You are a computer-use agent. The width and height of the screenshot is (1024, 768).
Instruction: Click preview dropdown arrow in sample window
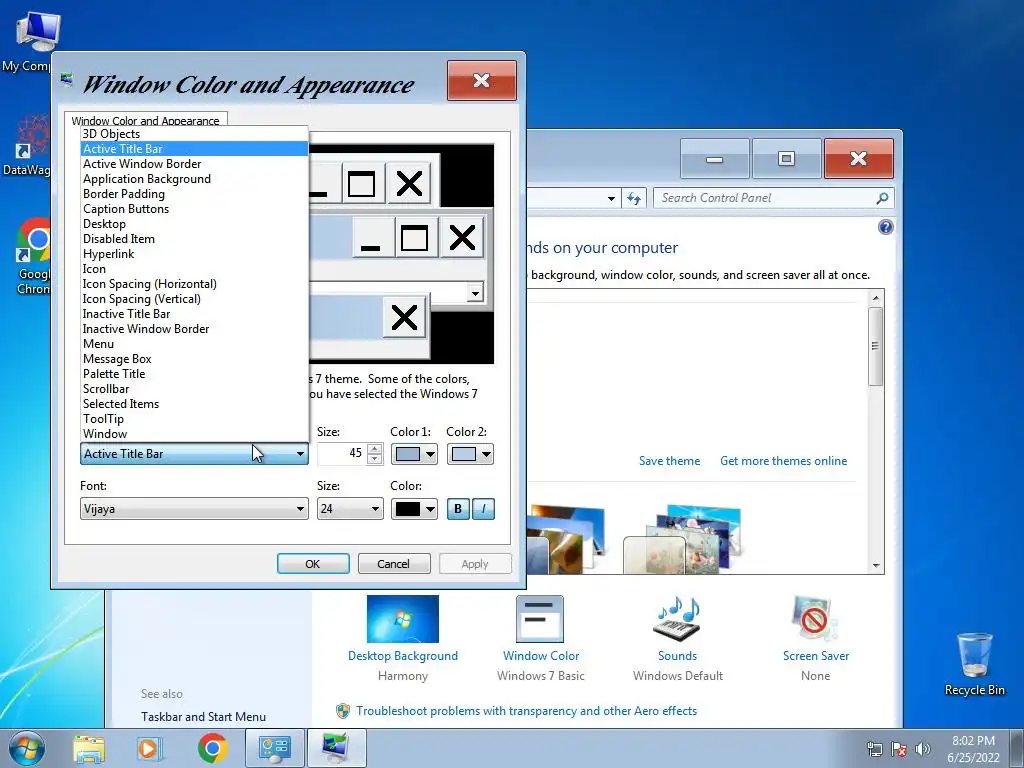475,293
